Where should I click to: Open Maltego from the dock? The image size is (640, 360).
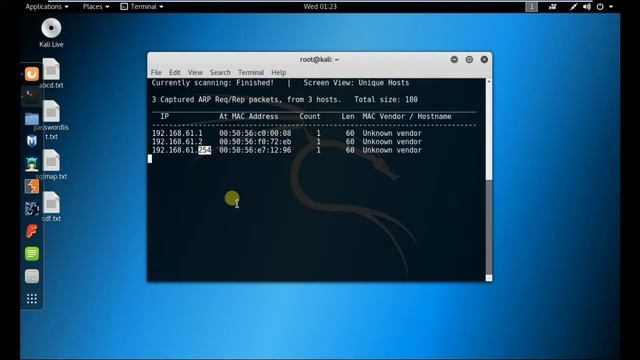32,209
